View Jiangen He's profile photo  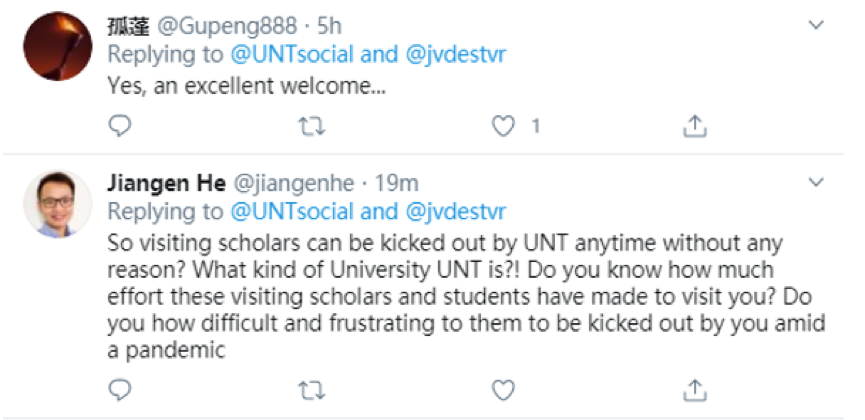59,203
